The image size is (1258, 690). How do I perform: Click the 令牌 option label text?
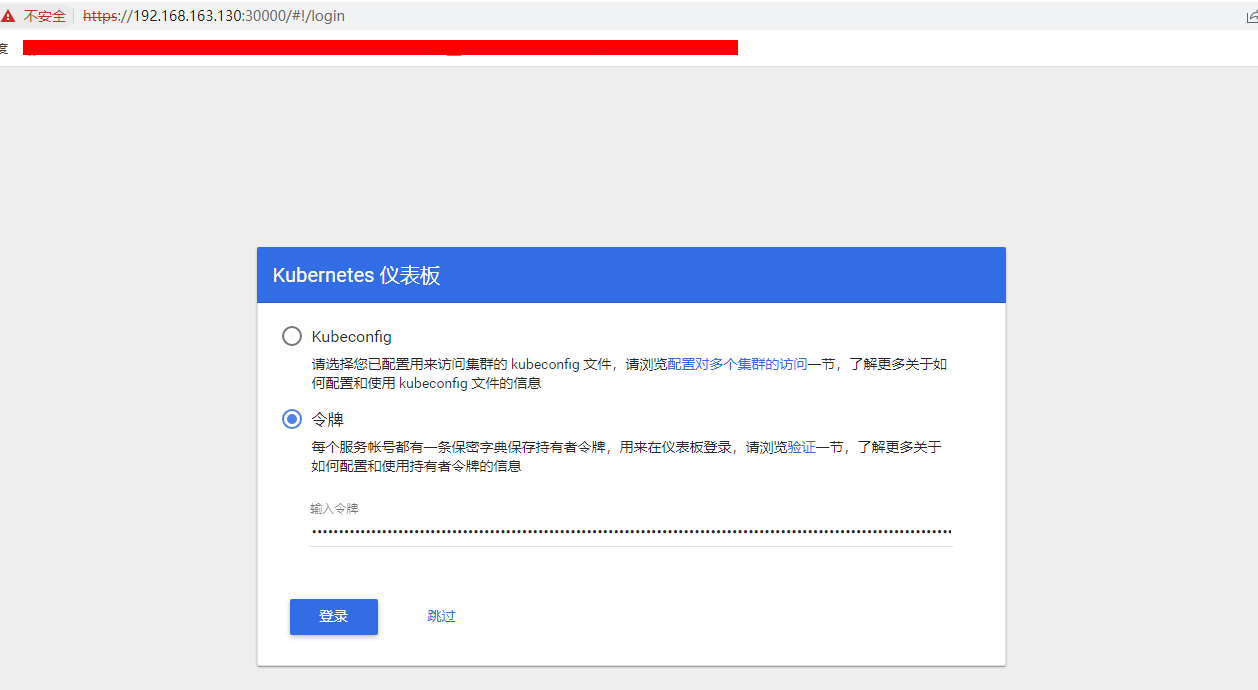click(x=328, y=419)
